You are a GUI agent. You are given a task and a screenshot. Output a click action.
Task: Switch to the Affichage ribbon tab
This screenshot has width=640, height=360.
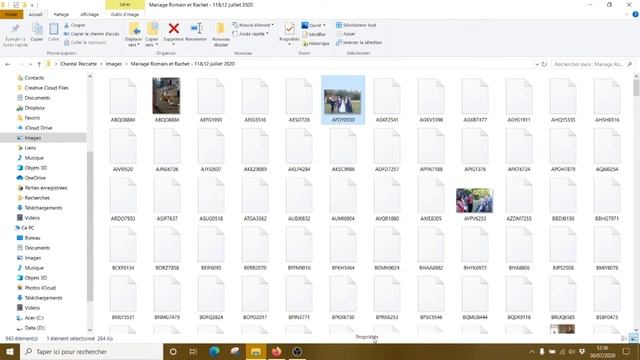(89, 14)
